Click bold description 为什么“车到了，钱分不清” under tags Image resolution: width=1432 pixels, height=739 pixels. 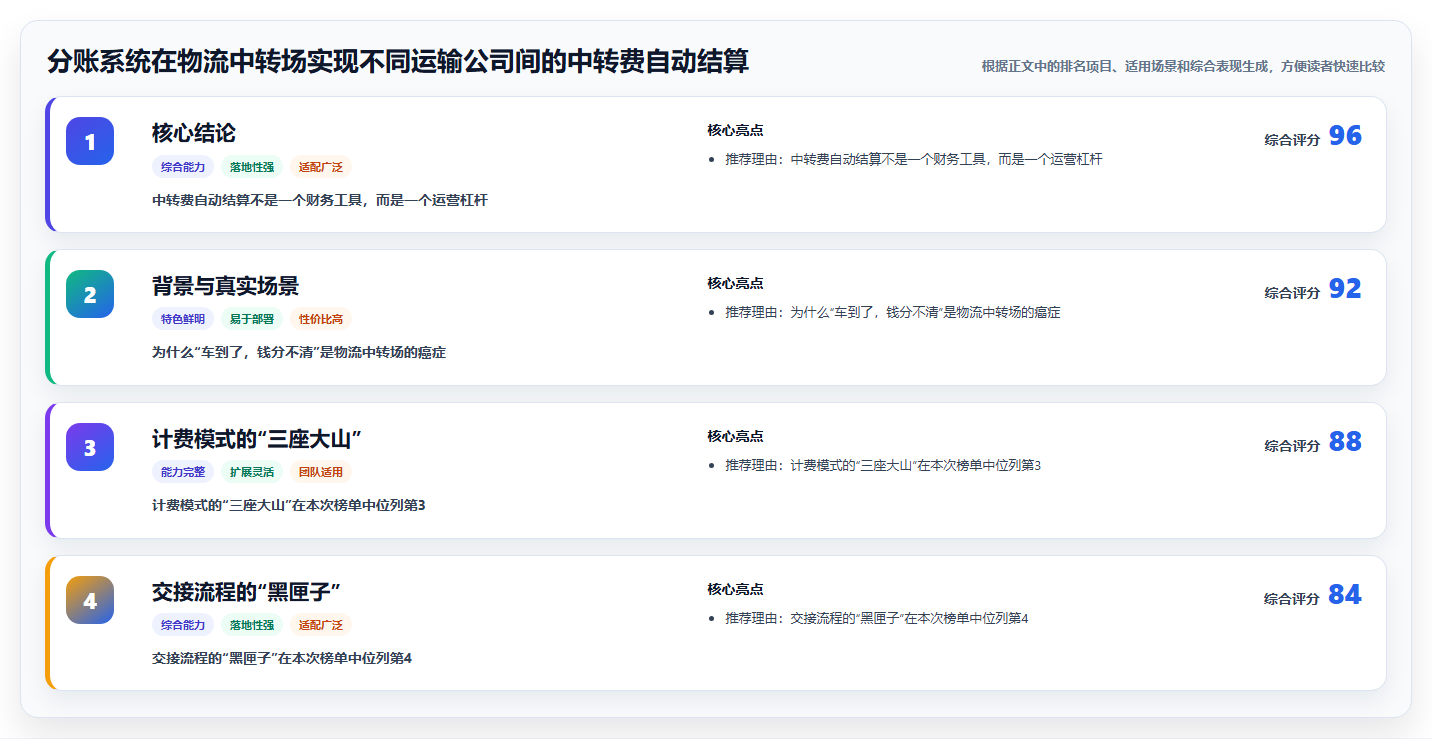pos(299,353)
